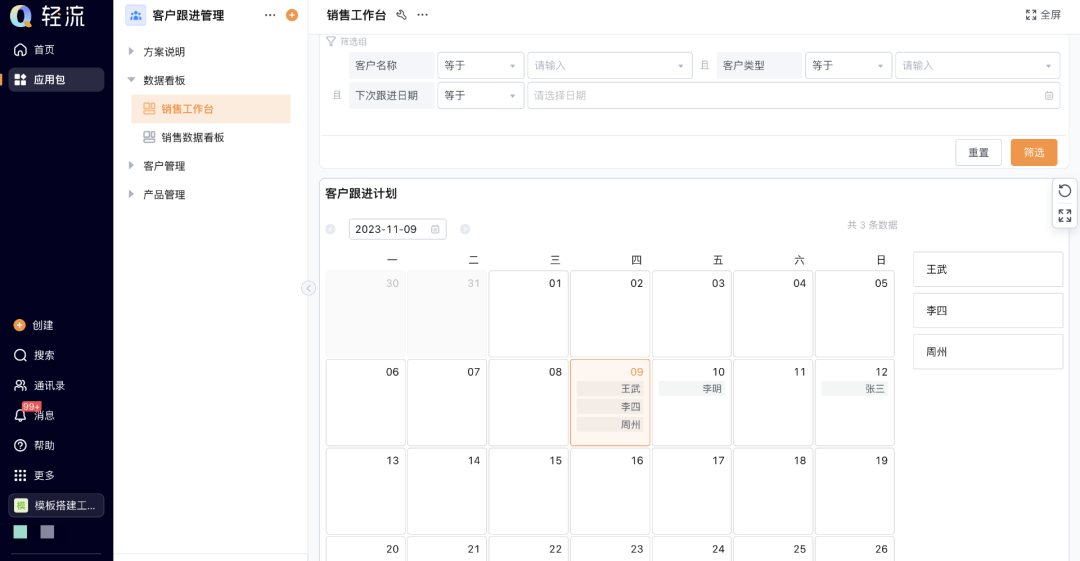Click the 请选择日期 date input field

[790, 96]
